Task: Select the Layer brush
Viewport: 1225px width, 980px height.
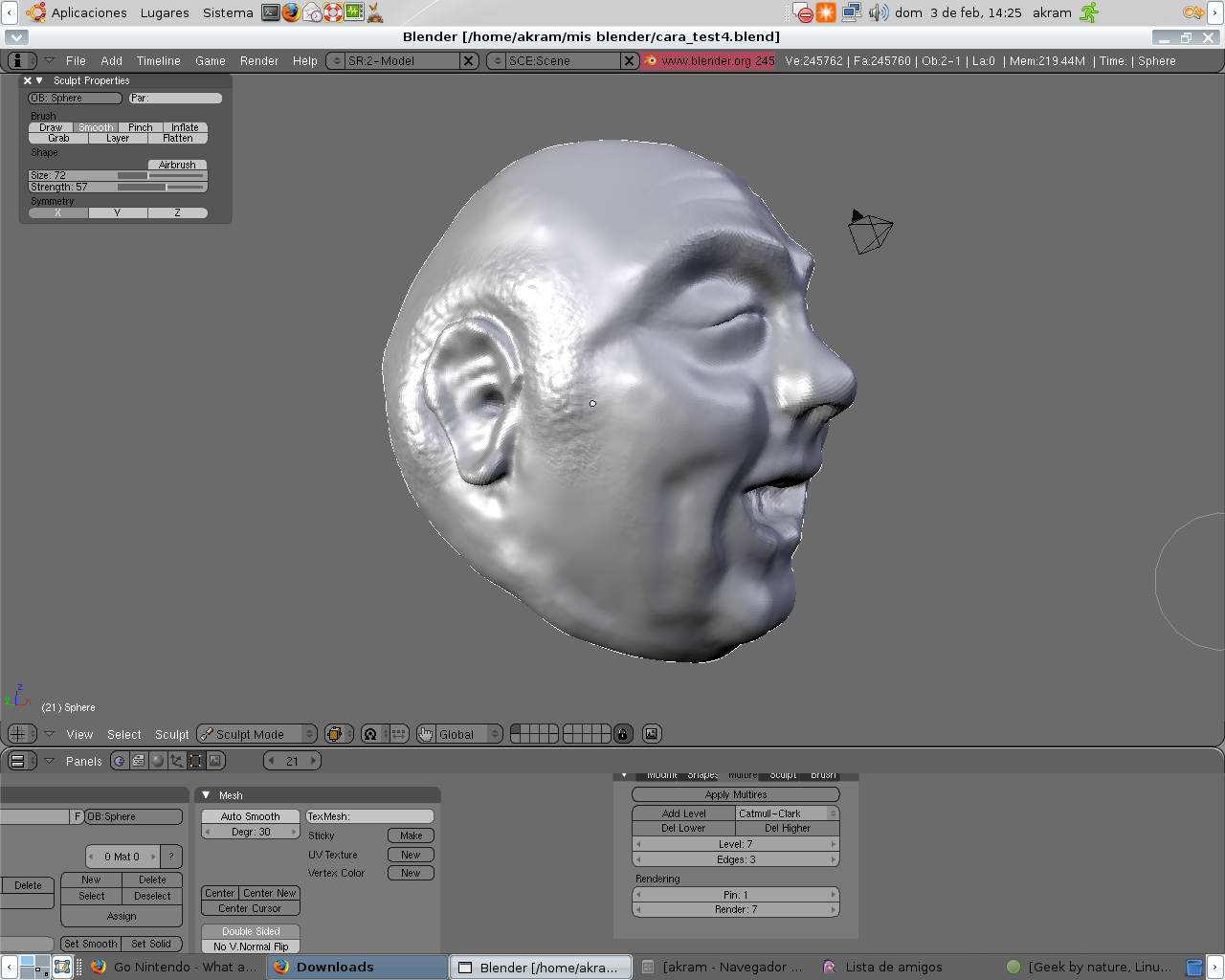Action: 118,138
